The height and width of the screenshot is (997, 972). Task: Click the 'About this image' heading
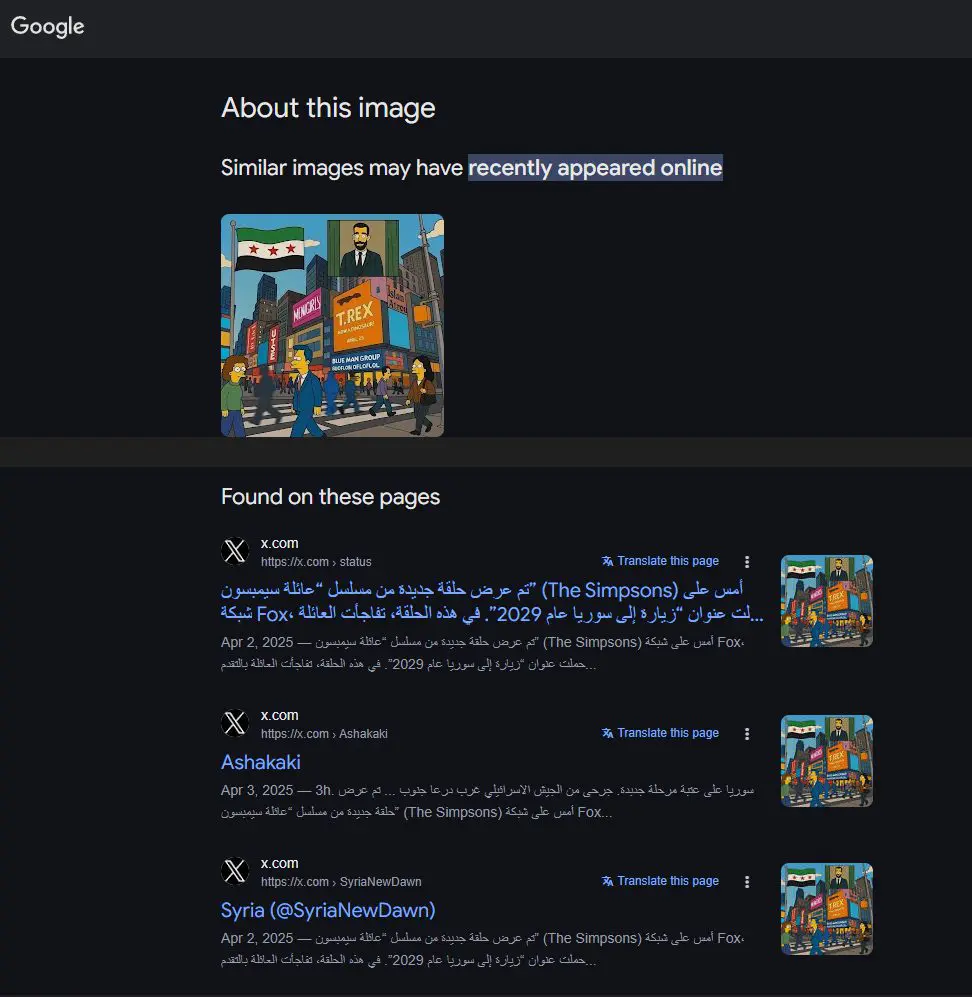click(x=328, y=108)
